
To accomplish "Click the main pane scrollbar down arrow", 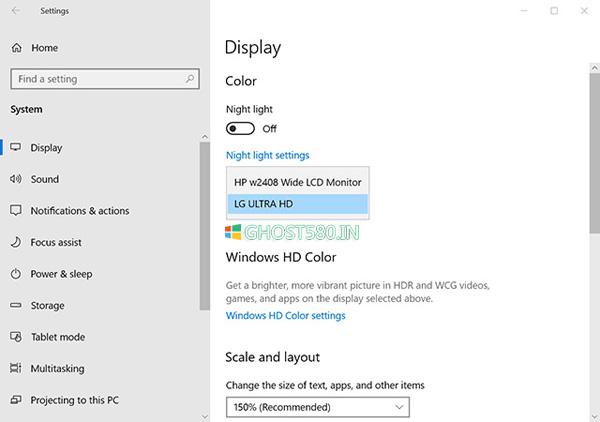I will (x=594, y=416).
